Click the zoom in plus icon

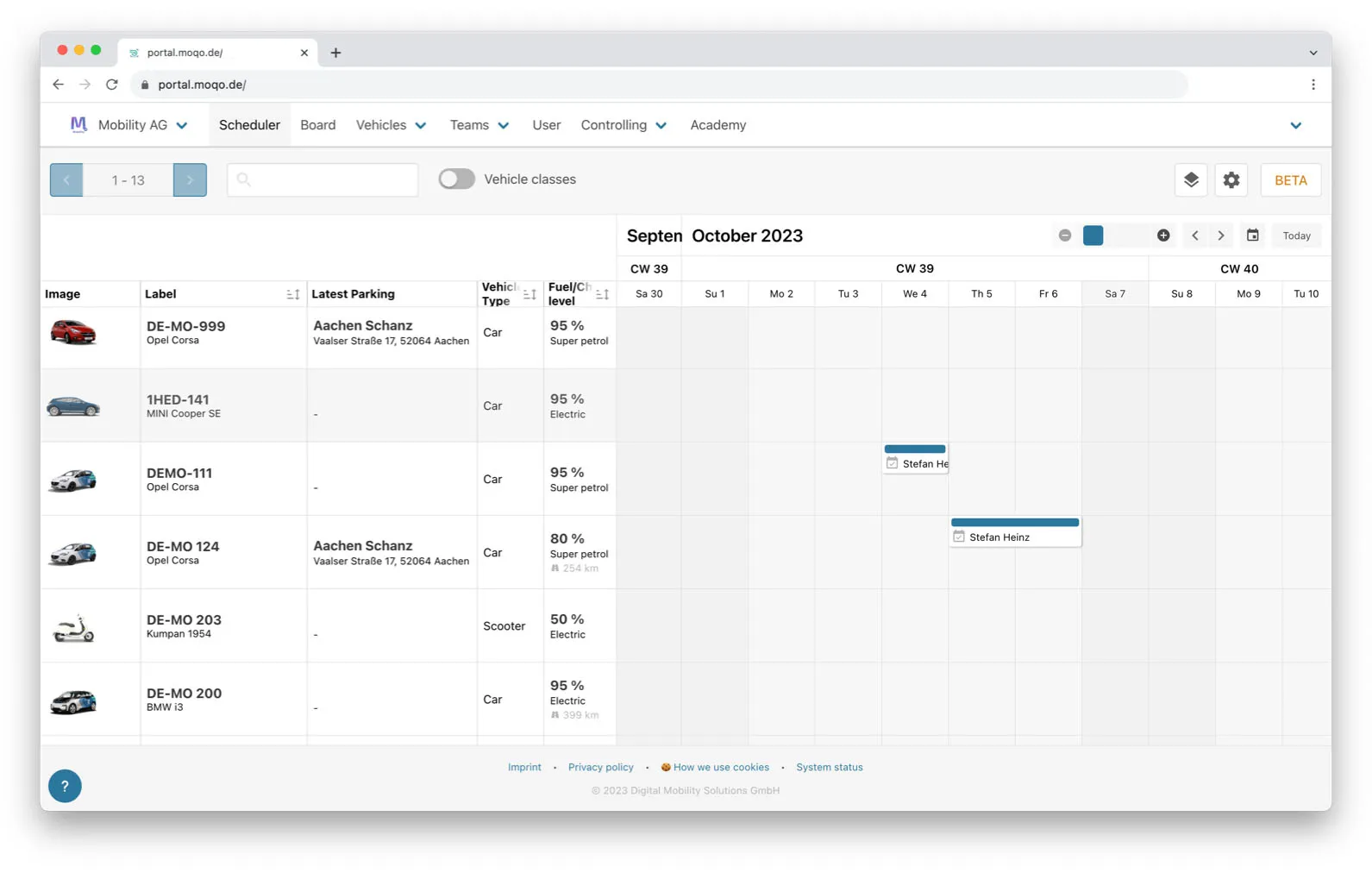(x=1162, y=236)
